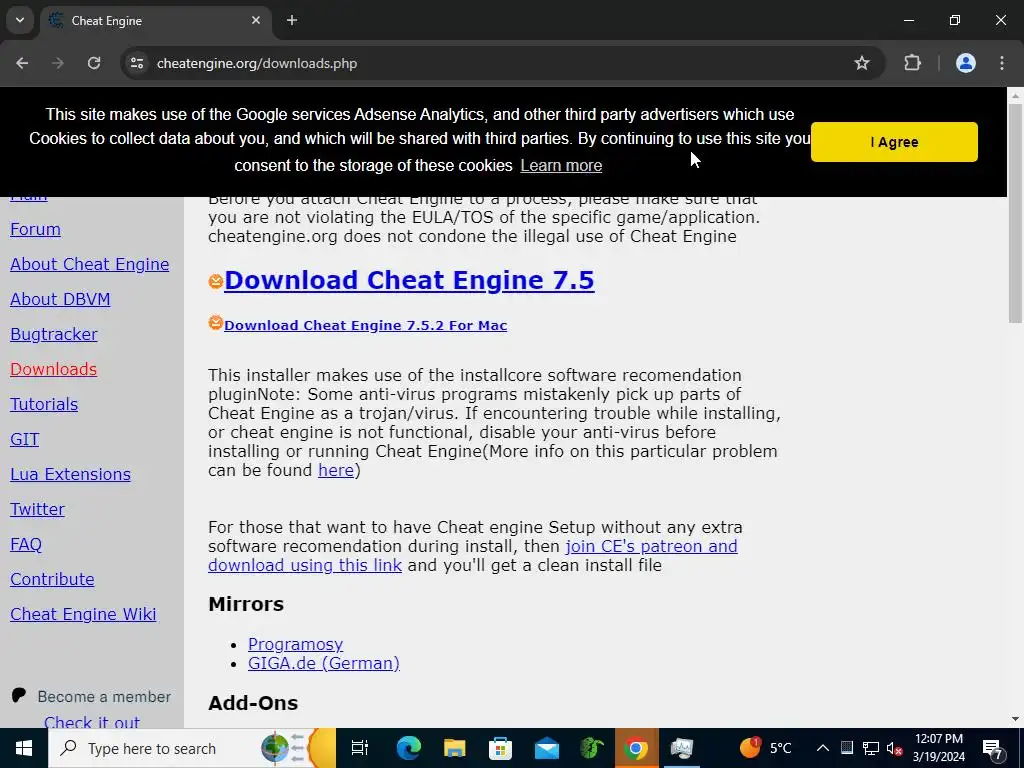Viewport: 1024px width, 768px height.
Task: Open the Contribute sidebar link
Action: 52,579
